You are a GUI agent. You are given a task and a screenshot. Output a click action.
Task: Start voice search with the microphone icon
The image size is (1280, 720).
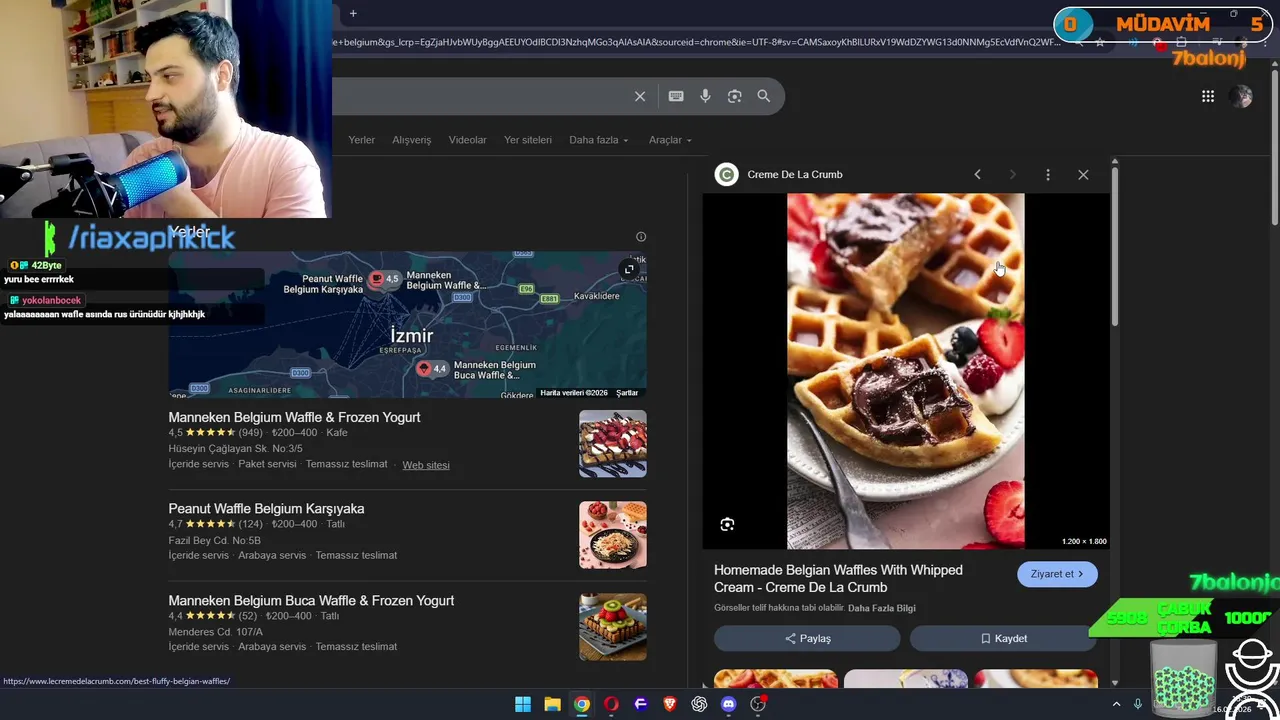click(705, 96)
